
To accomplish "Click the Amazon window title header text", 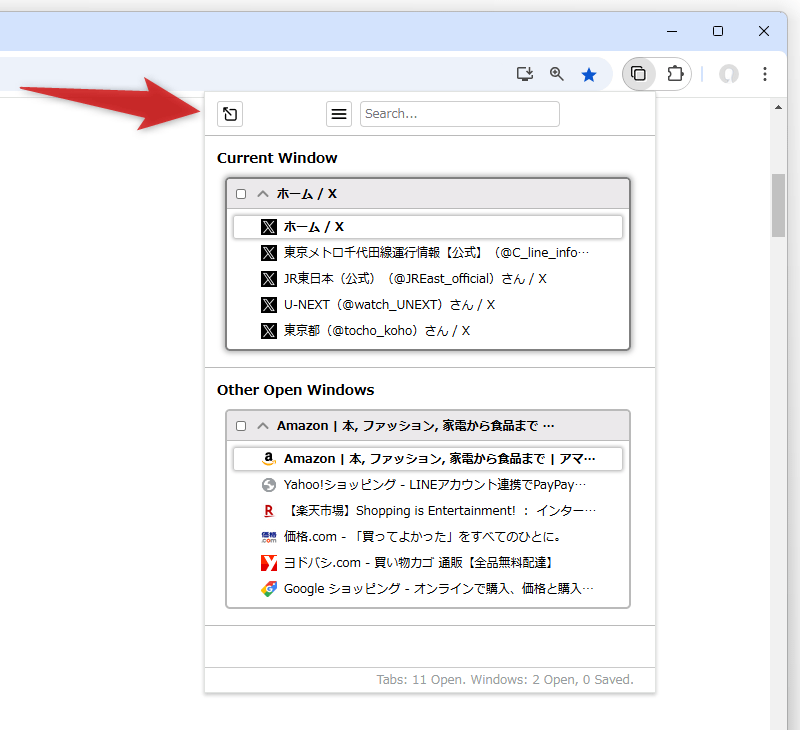I will point(415,426).
